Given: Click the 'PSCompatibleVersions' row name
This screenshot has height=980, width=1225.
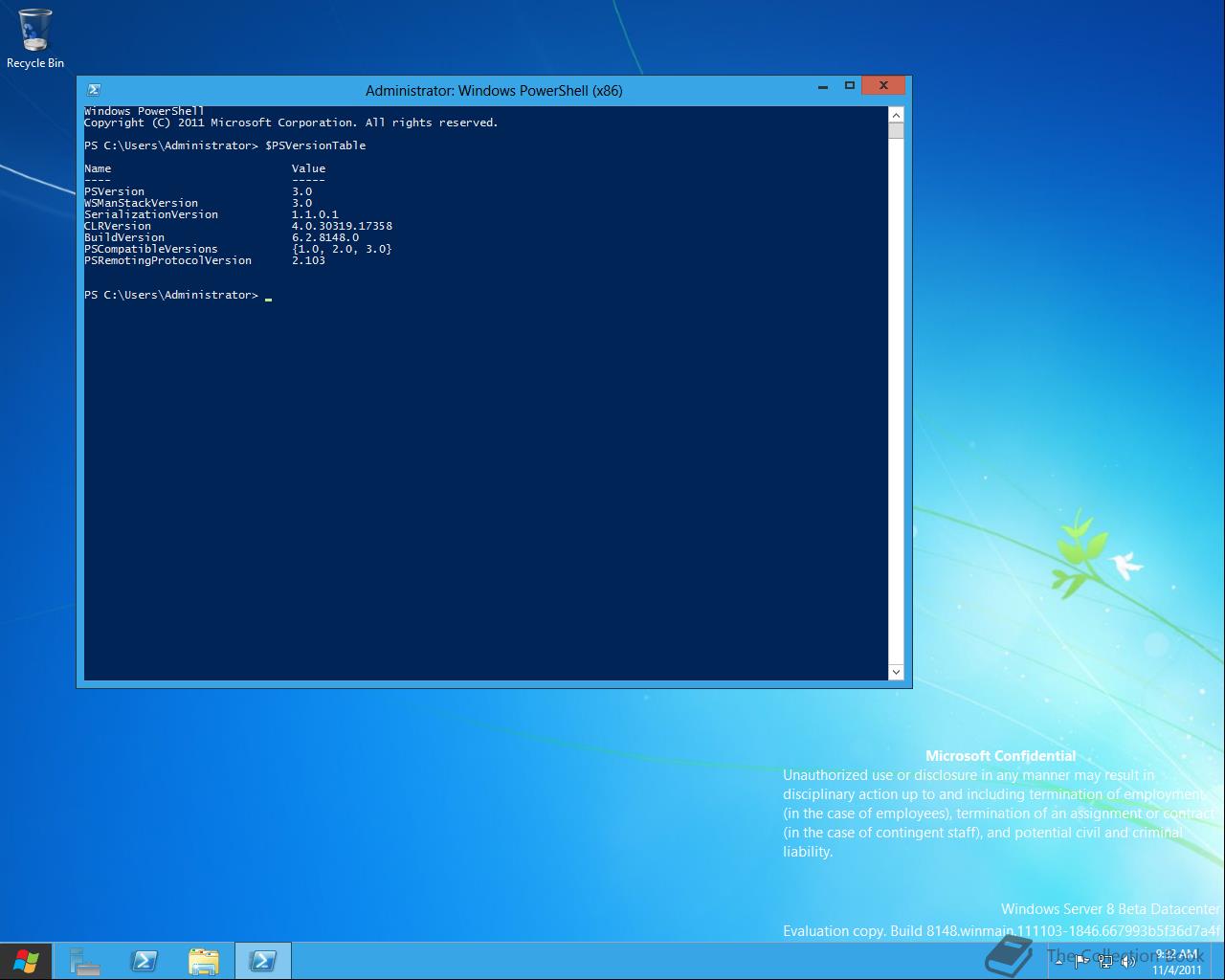Looking at the screenshot, I should pos(151,249).
